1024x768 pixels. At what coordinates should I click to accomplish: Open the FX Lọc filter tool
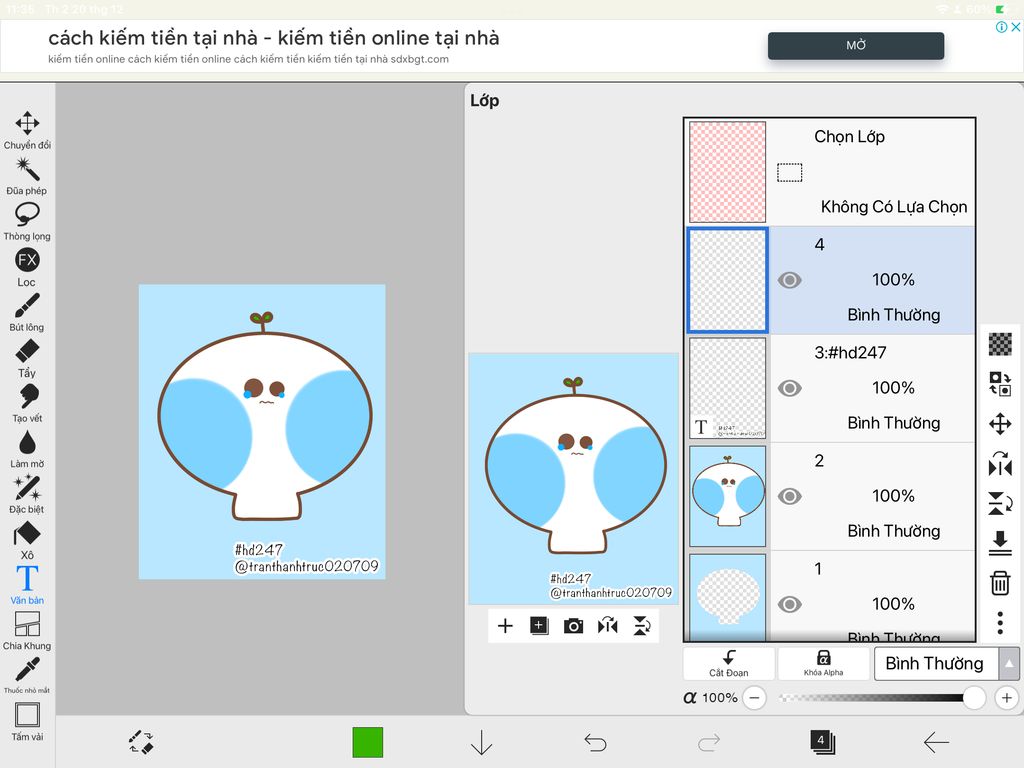[x=27, y=267]
